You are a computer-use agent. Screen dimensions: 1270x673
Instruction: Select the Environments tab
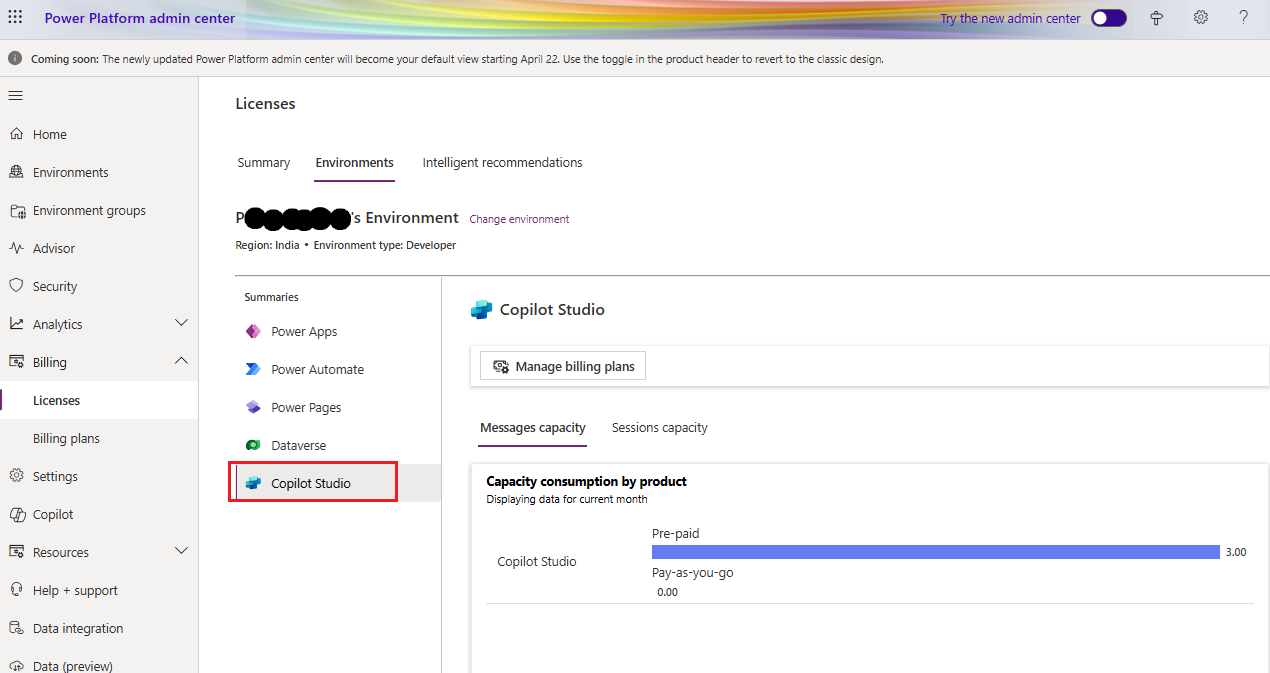pos(355,162)
